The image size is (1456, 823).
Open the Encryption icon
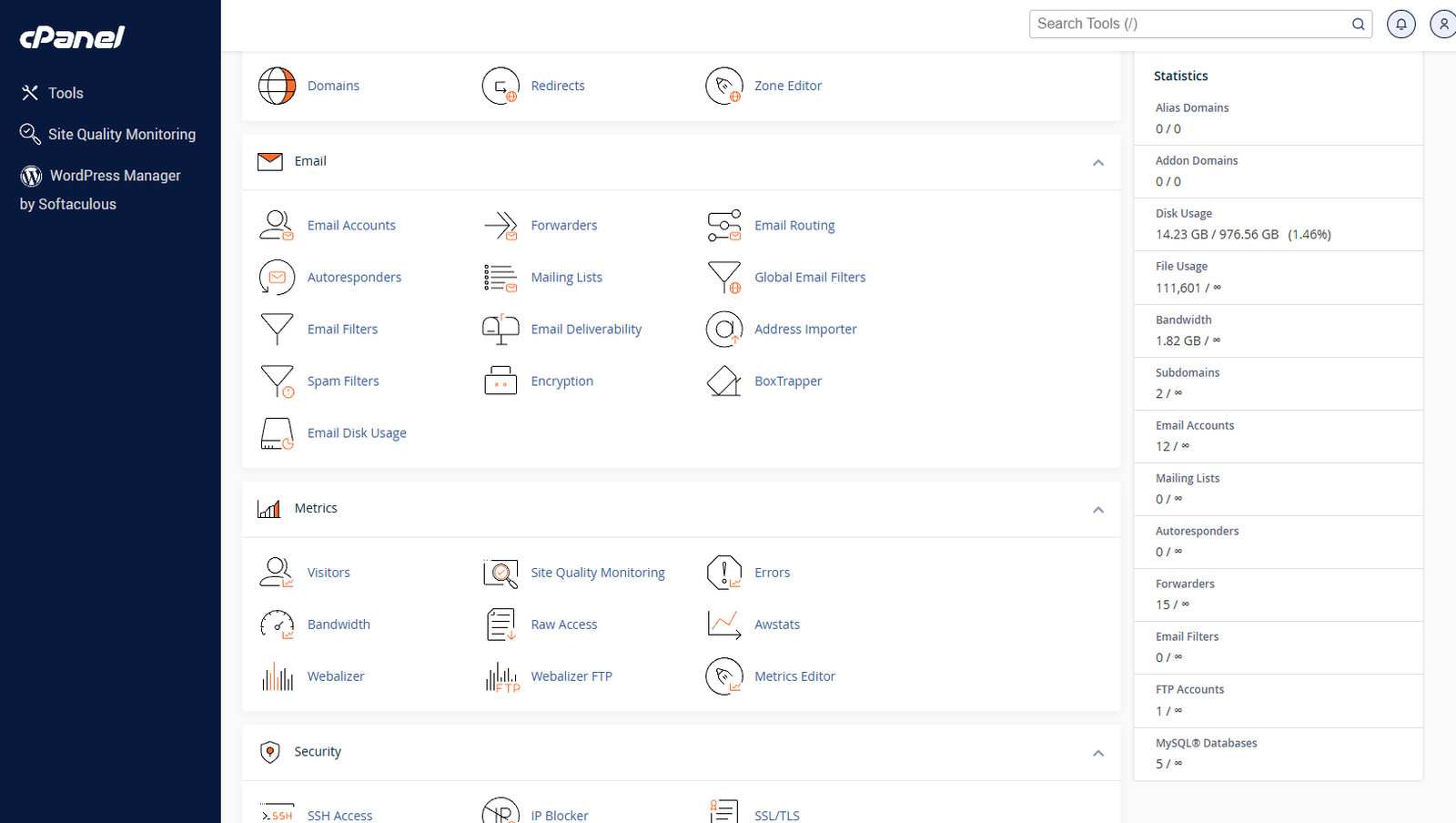point(500,381)
